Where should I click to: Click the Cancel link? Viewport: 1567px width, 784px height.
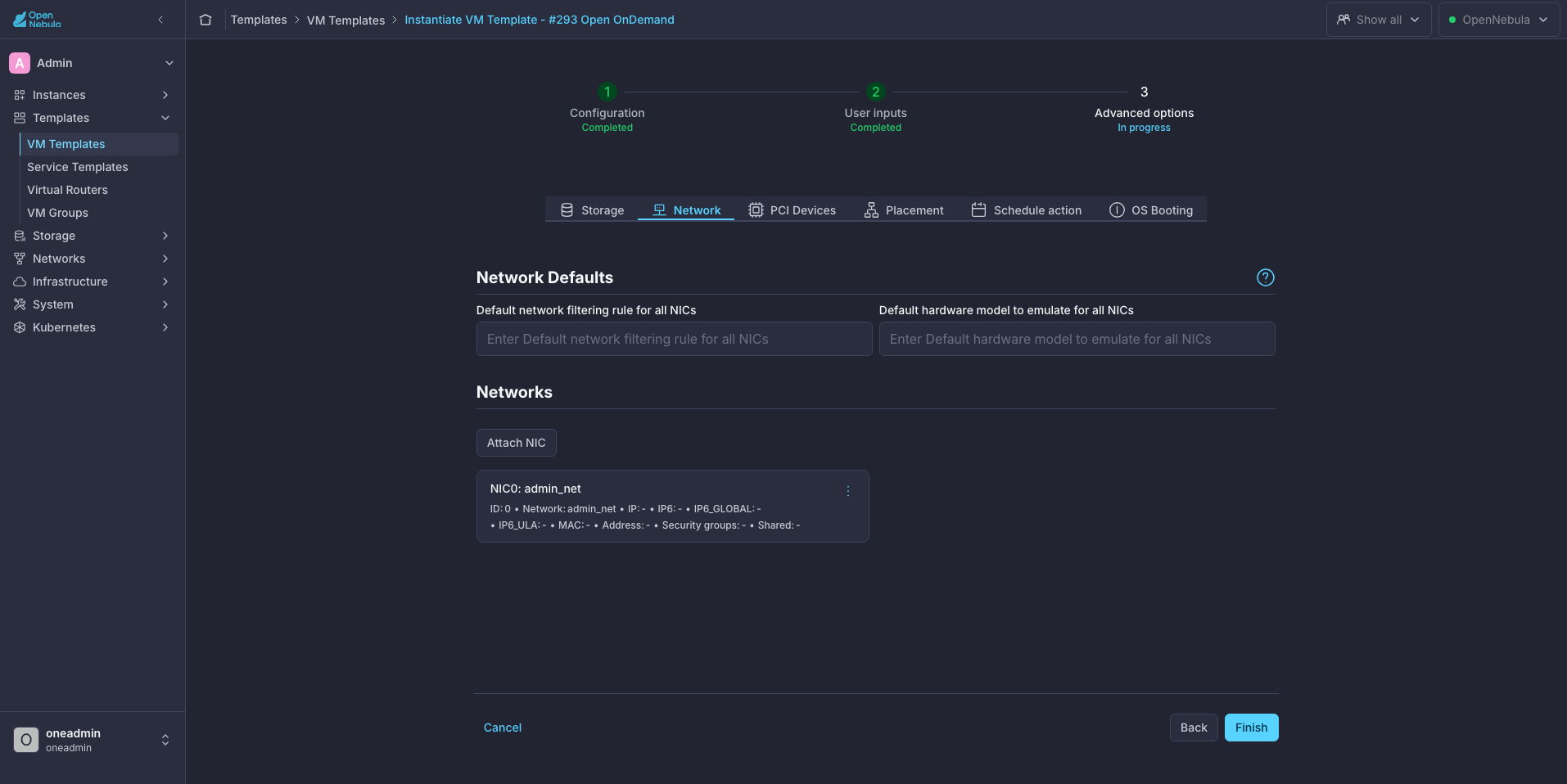coord(502,728)
